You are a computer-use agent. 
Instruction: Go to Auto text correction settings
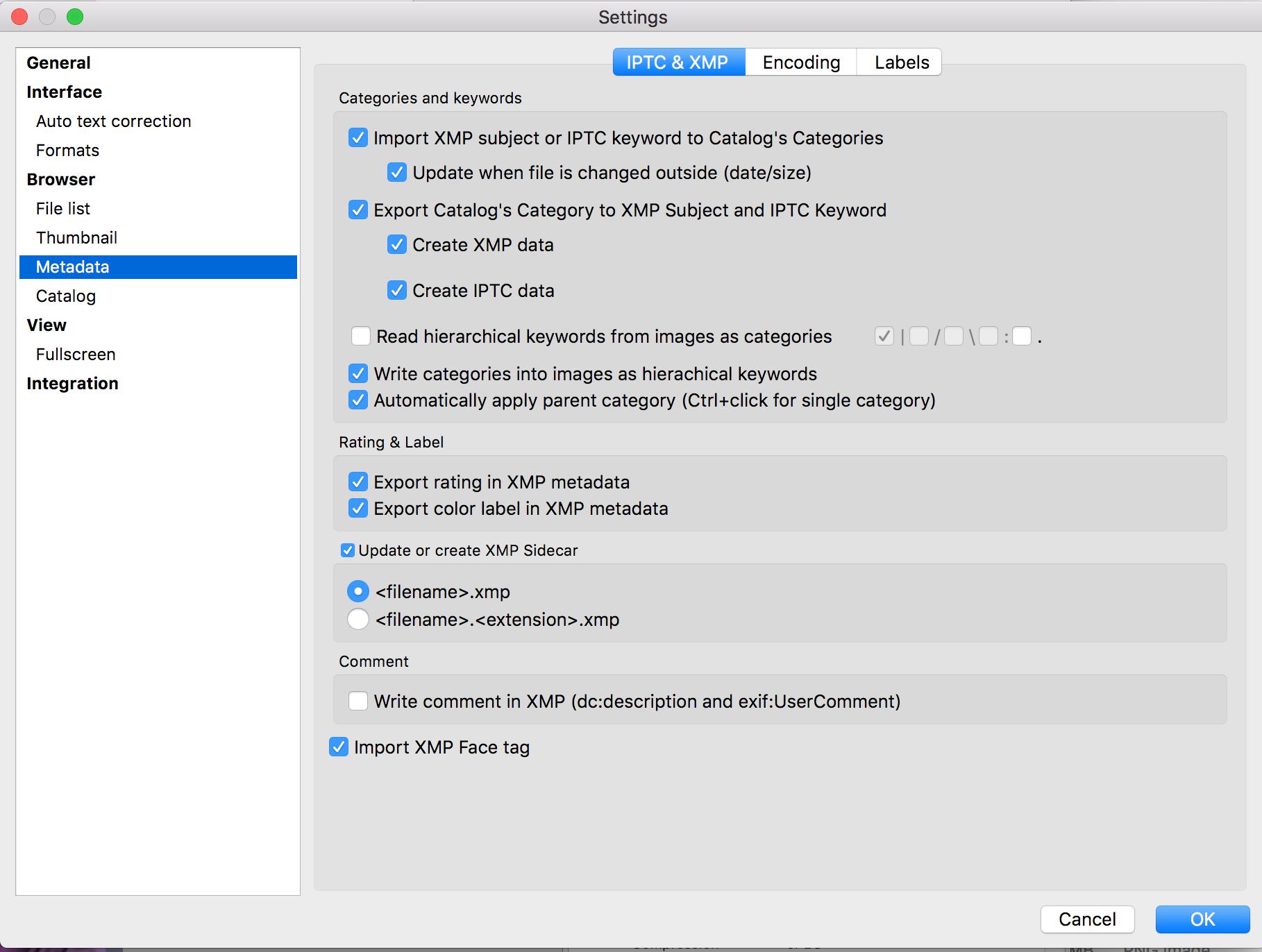(x=113, y=121)
